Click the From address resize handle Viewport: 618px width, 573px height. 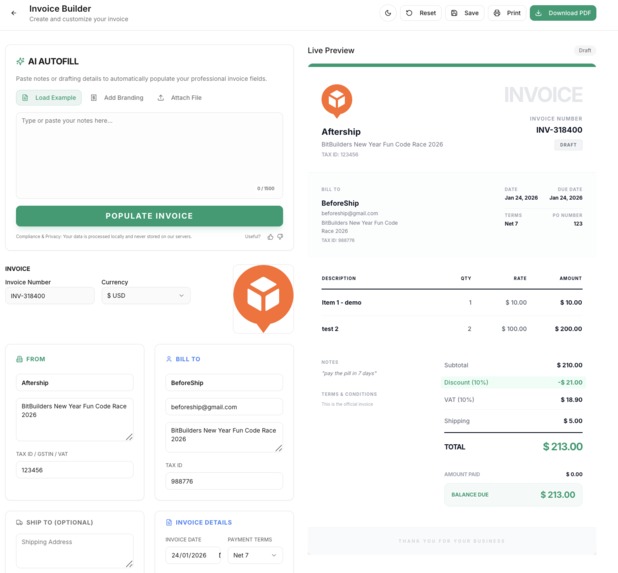point(129,437)
